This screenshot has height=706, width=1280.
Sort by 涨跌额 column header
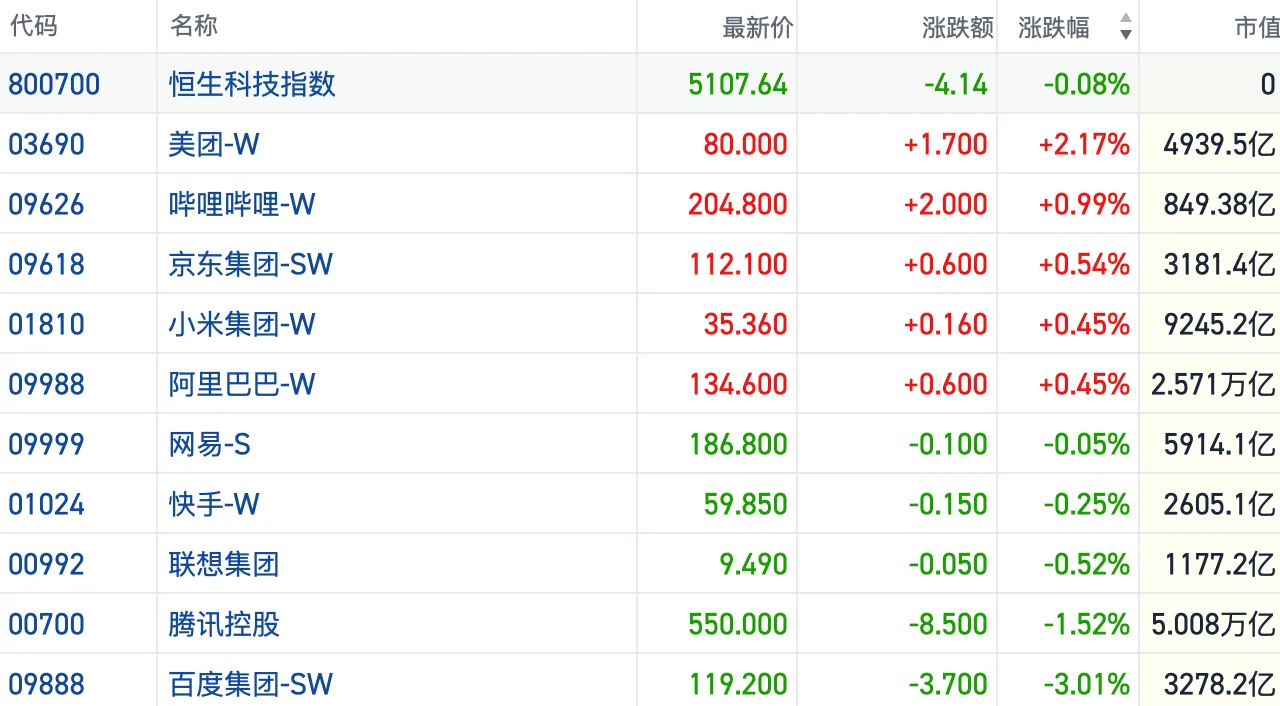(x=957, y=27)
